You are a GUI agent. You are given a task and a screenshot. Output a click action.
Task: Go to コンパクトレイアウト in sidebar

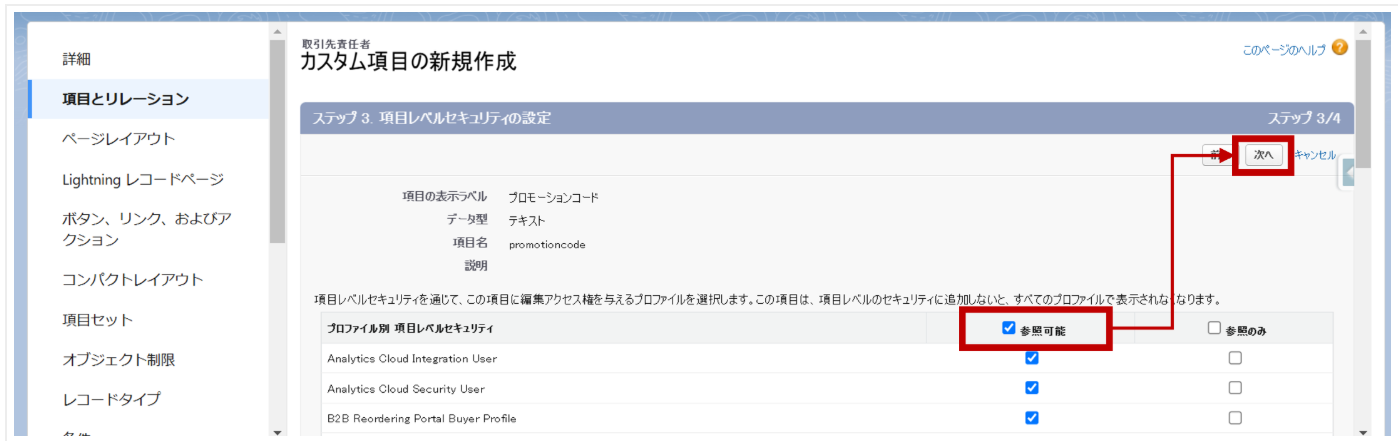point(132,280)
